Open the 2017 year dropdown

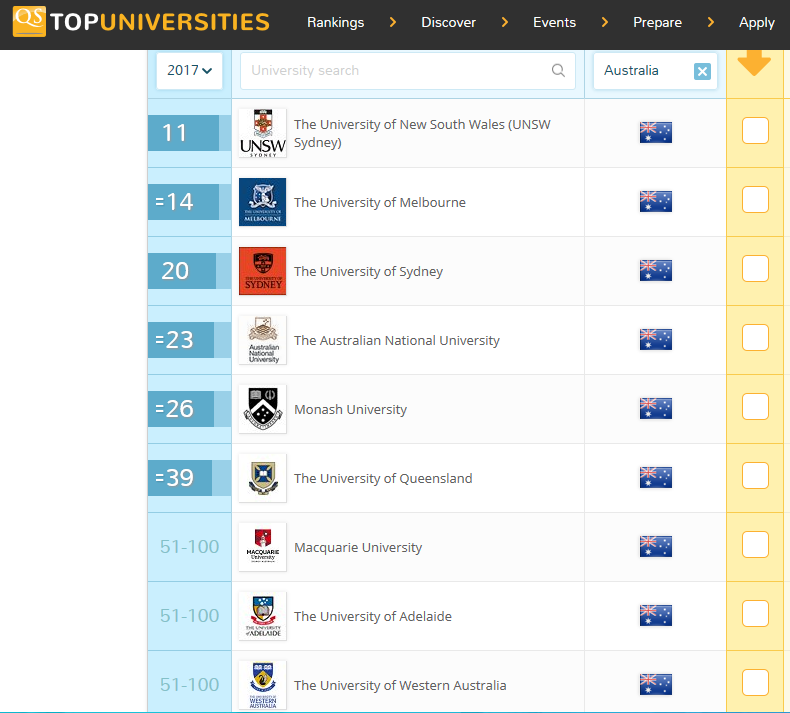189,71
